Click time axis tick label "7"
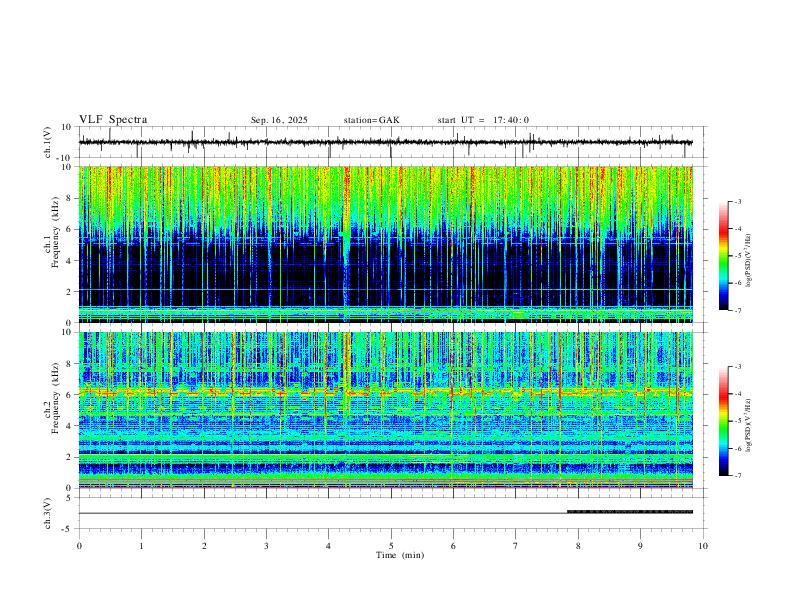 pyautogui.click(x=516, y=546)
